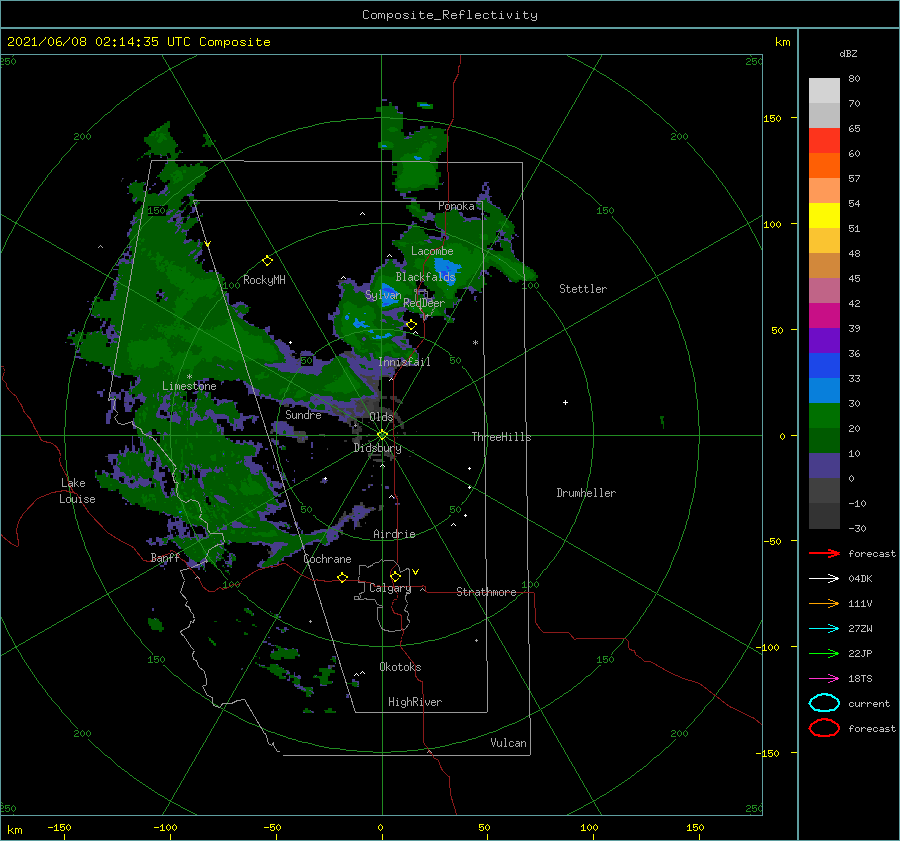Click the yellow diamond marker below RedDeer
900x841 pixels.
[x=412, y=325]
